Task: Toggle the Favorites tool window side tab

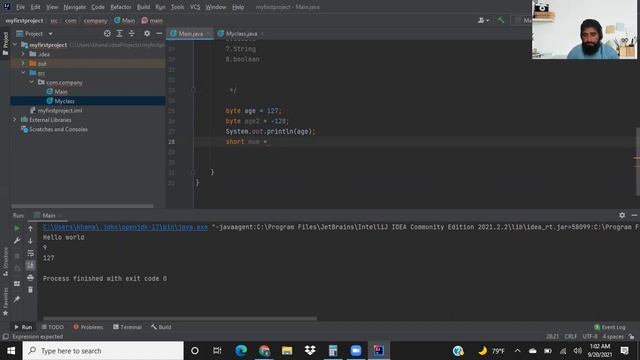Action: 5,301
